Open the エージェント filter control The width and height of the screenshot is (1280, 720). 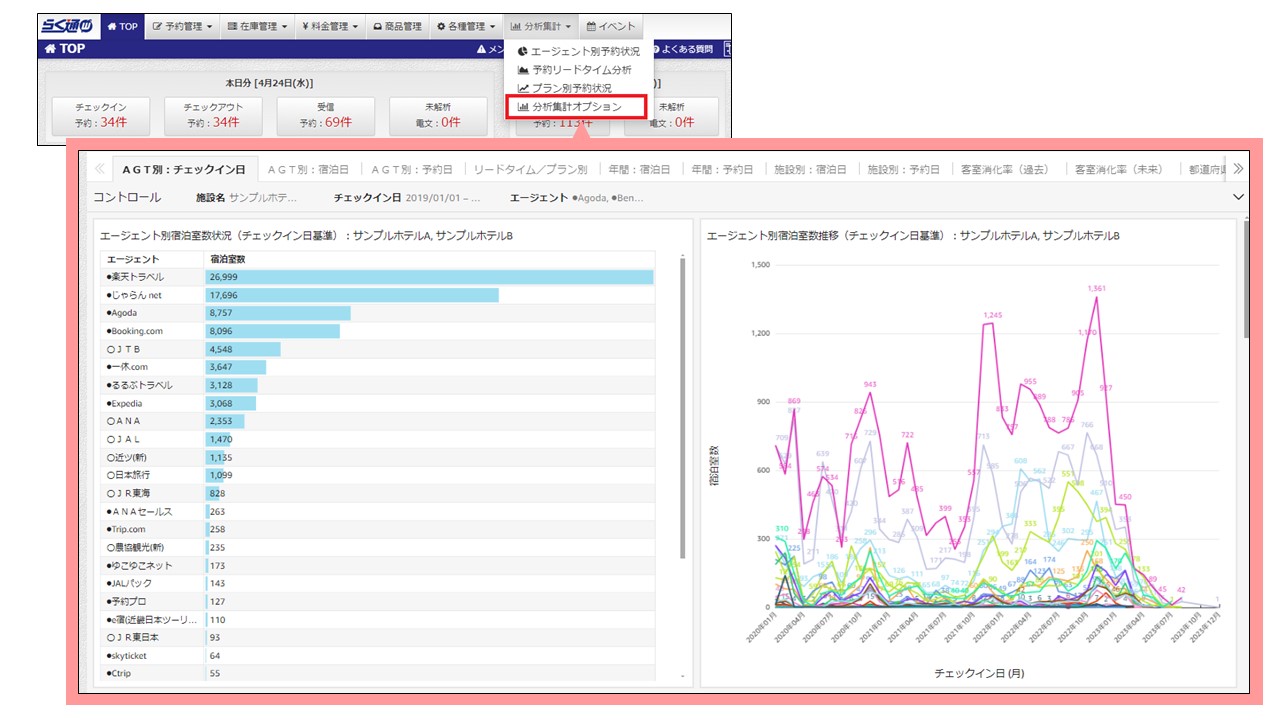pos(577,198)
